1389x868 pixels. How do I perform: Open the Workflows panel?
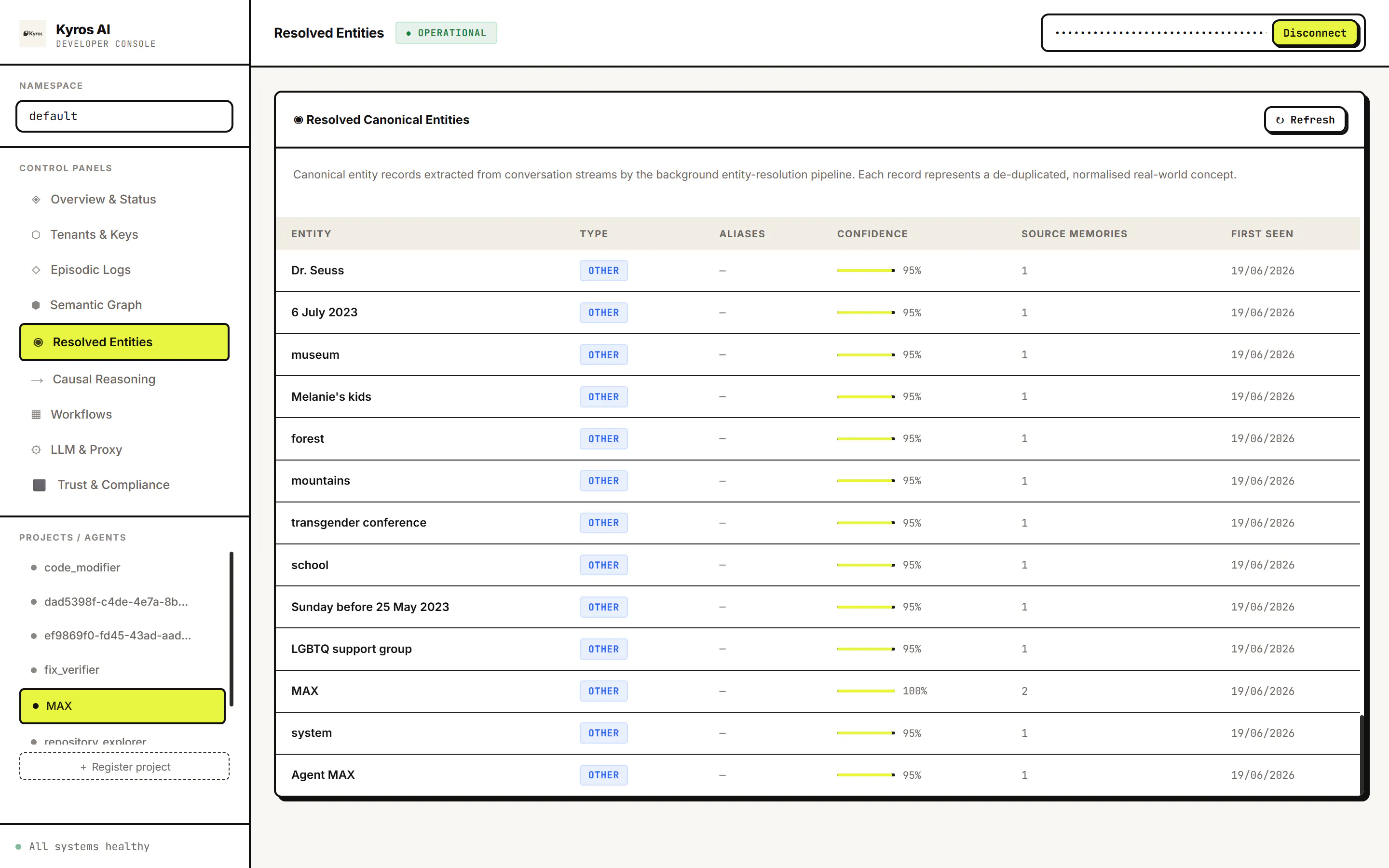pos(124,415)
